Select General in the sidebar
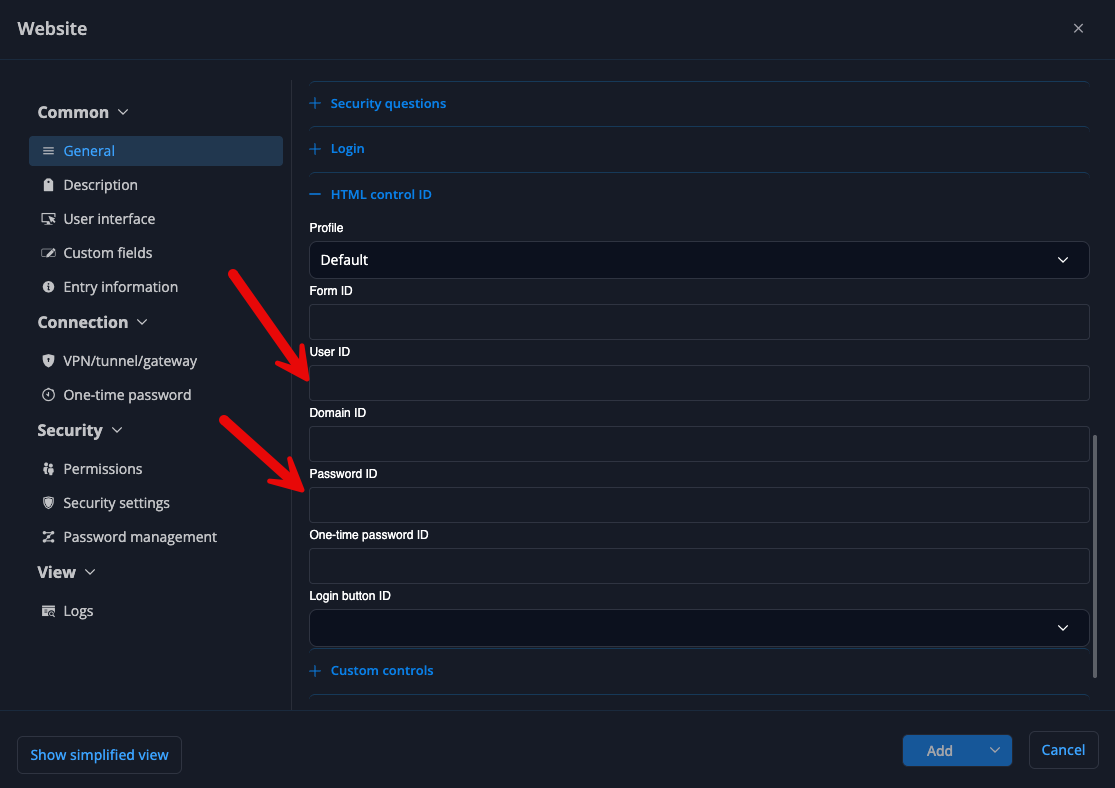1115x788 pixels. click(x=156, y=151)
